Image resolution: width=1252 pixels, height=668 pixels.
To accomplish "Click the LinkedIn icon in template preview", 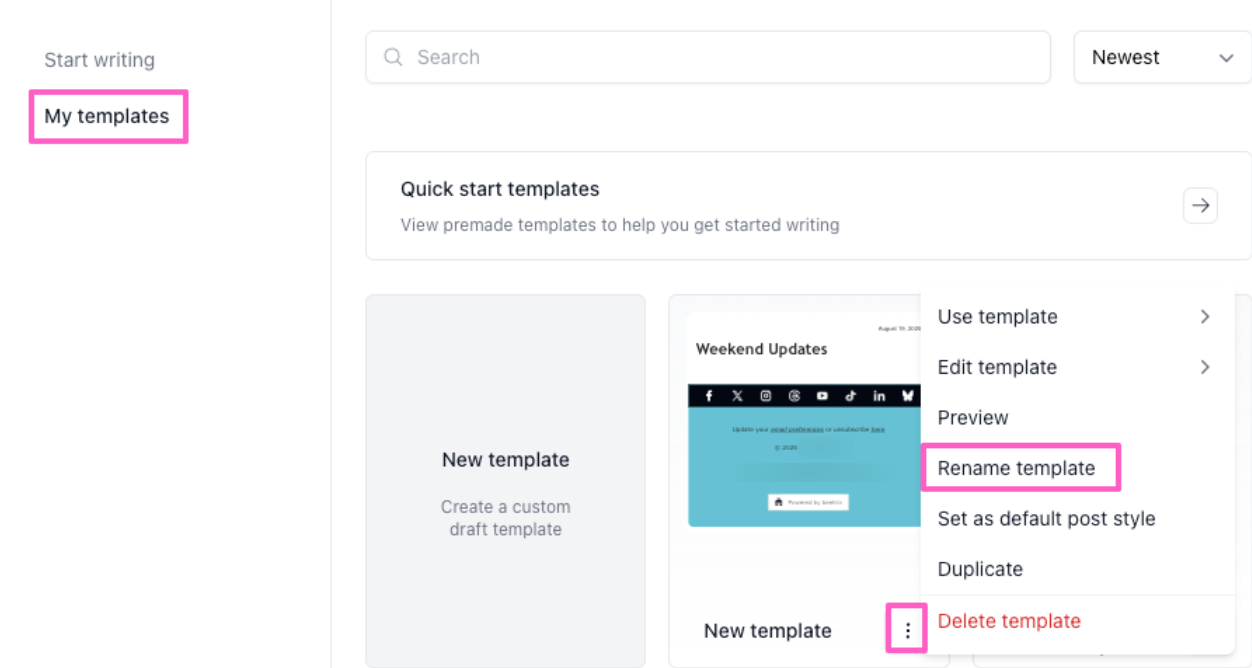I will point(879,396).
